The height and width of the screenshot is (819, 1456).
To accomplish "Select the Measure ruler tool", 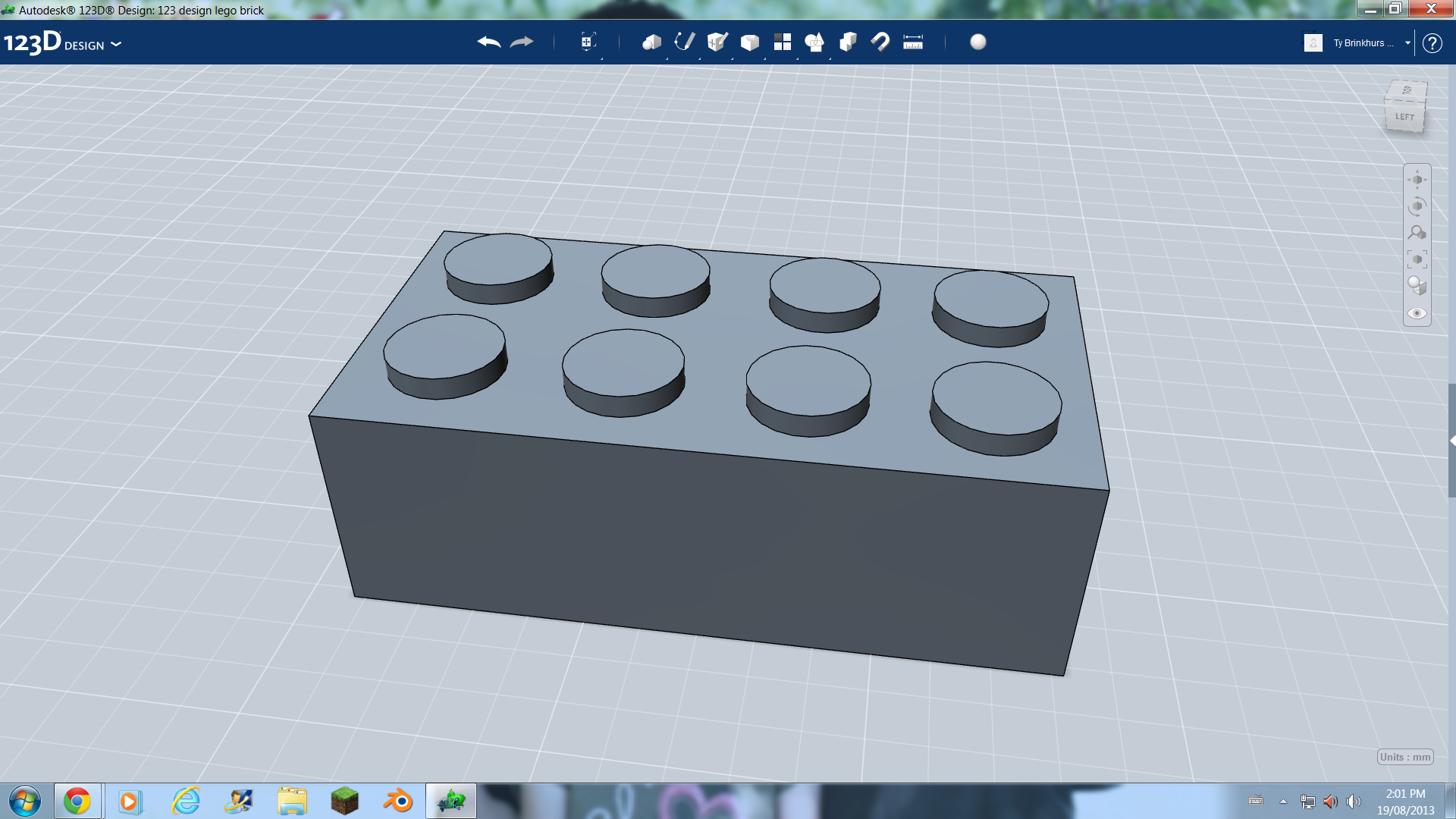I will pos(914,42).
